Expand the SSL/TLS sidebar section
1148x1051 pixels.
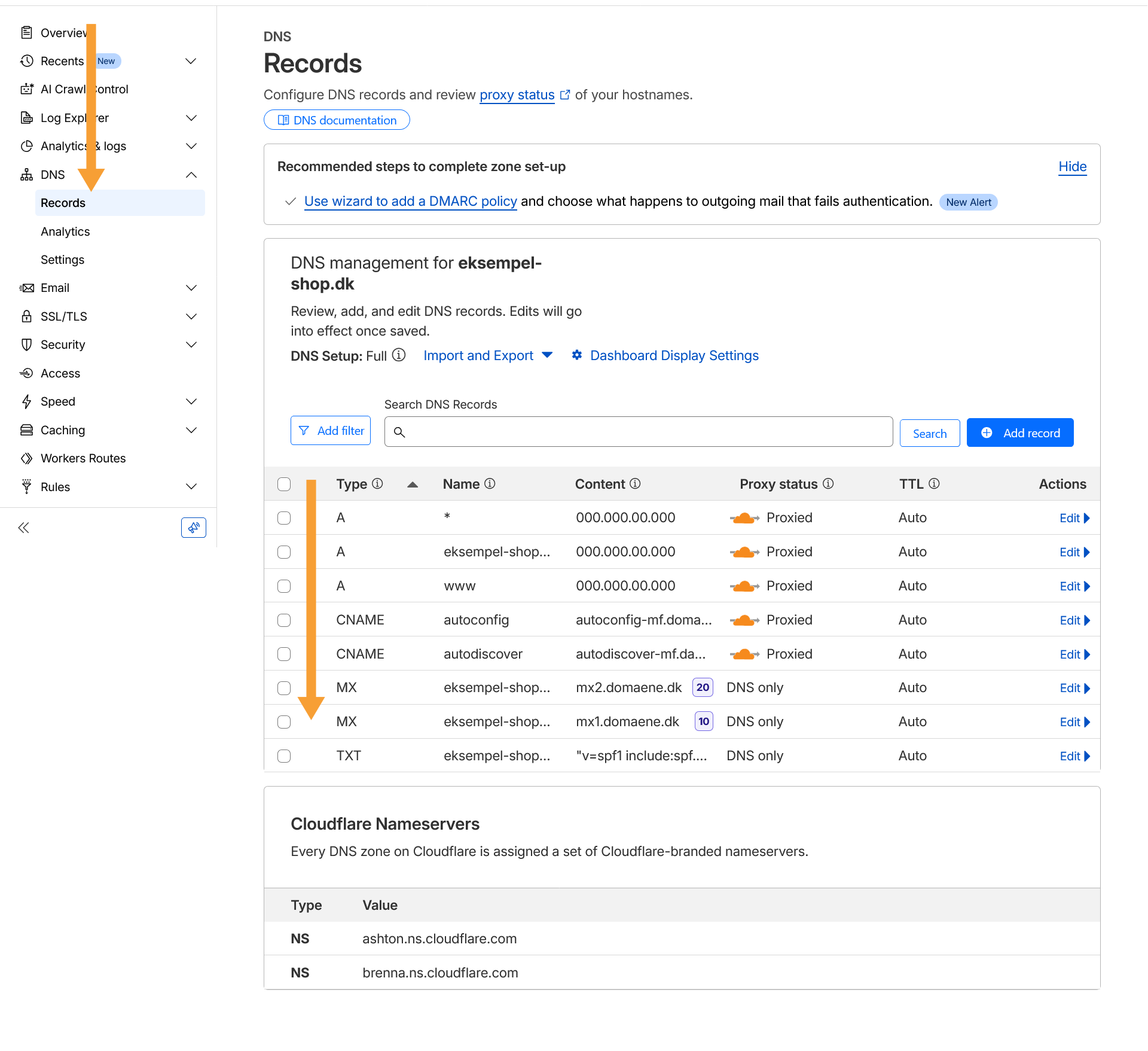tap(191, 316)
